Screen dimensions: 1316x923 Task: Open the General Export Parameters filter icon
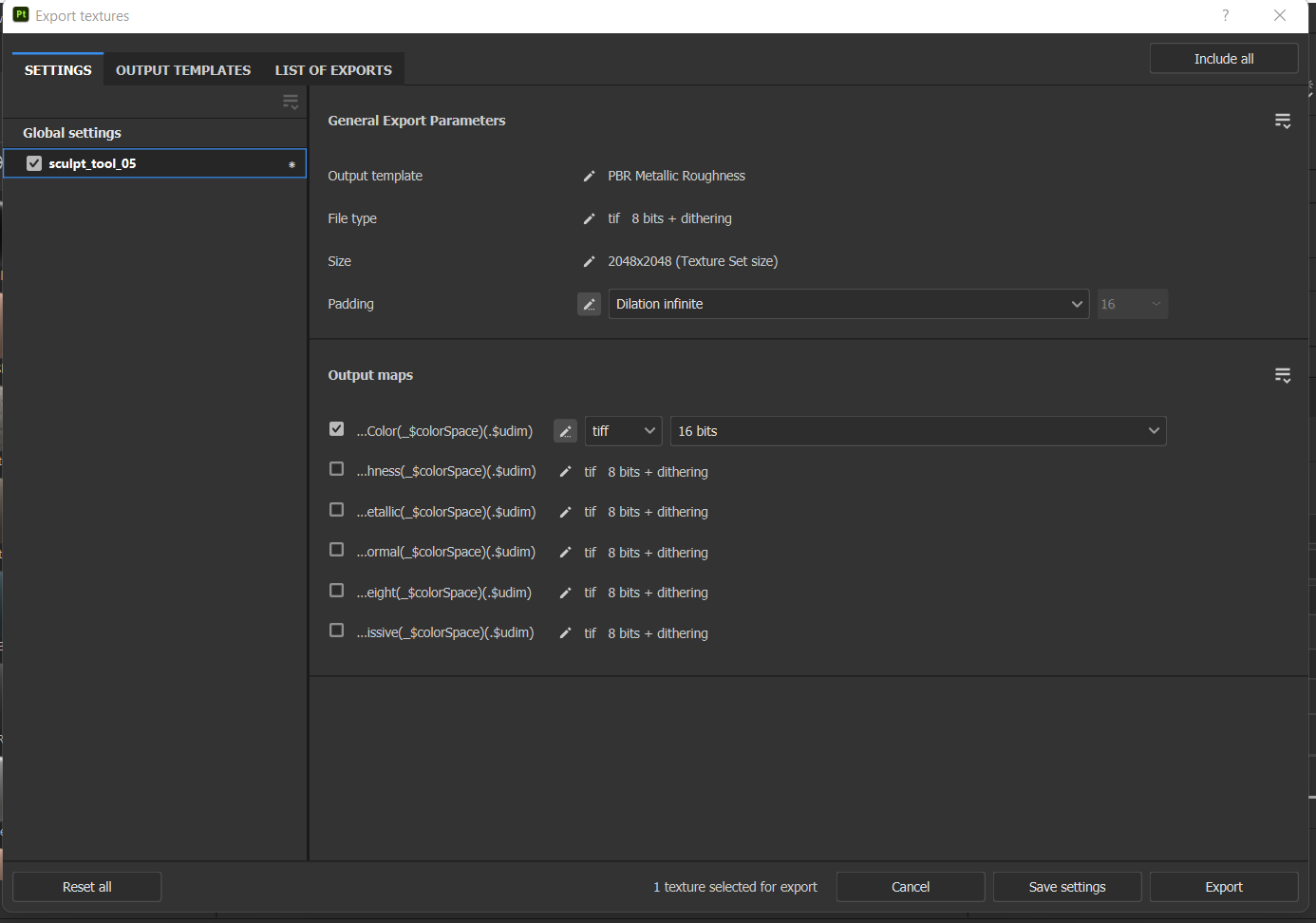click(1283, 121)
